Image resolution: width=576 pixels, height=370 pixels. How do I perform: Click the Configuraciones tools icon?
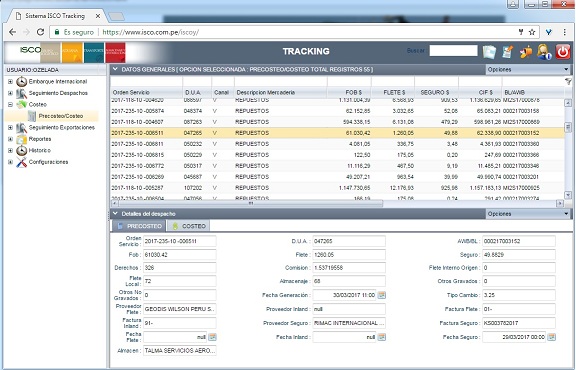coord(22,162)
